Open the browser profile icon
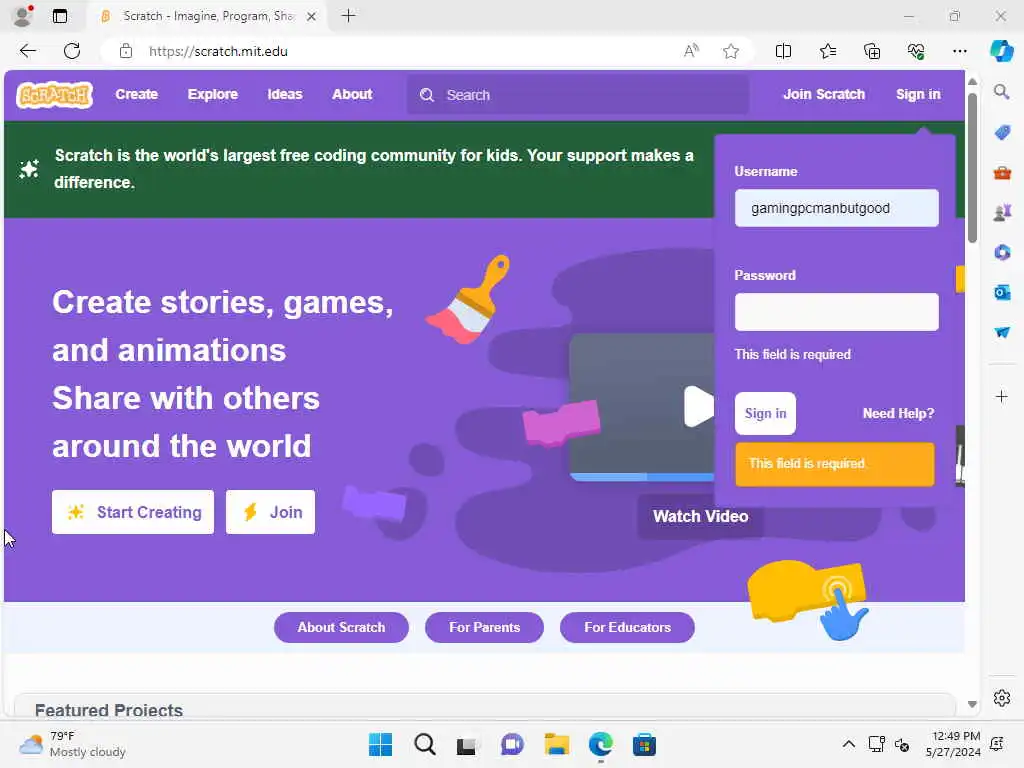 pyautogui.click(x=23, y=16)
